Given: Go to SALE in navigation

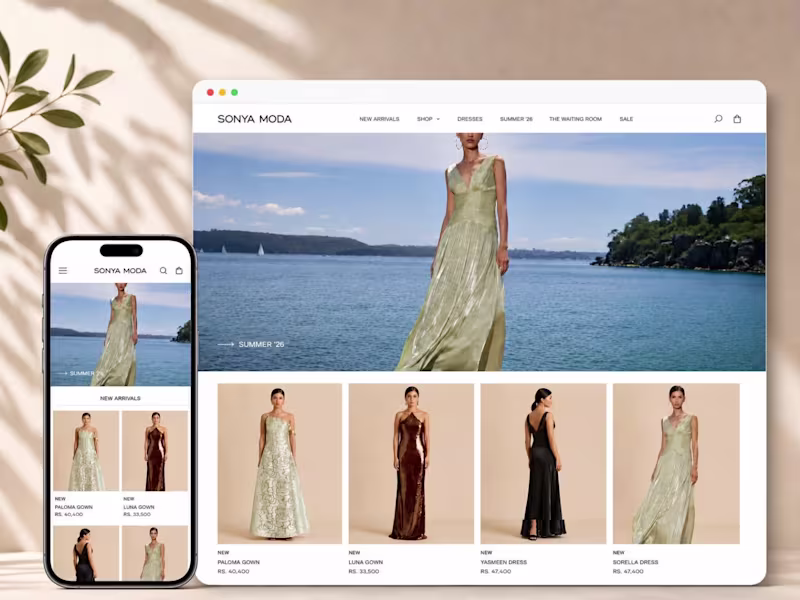Looking at the screenshot, I should [626, 119].
